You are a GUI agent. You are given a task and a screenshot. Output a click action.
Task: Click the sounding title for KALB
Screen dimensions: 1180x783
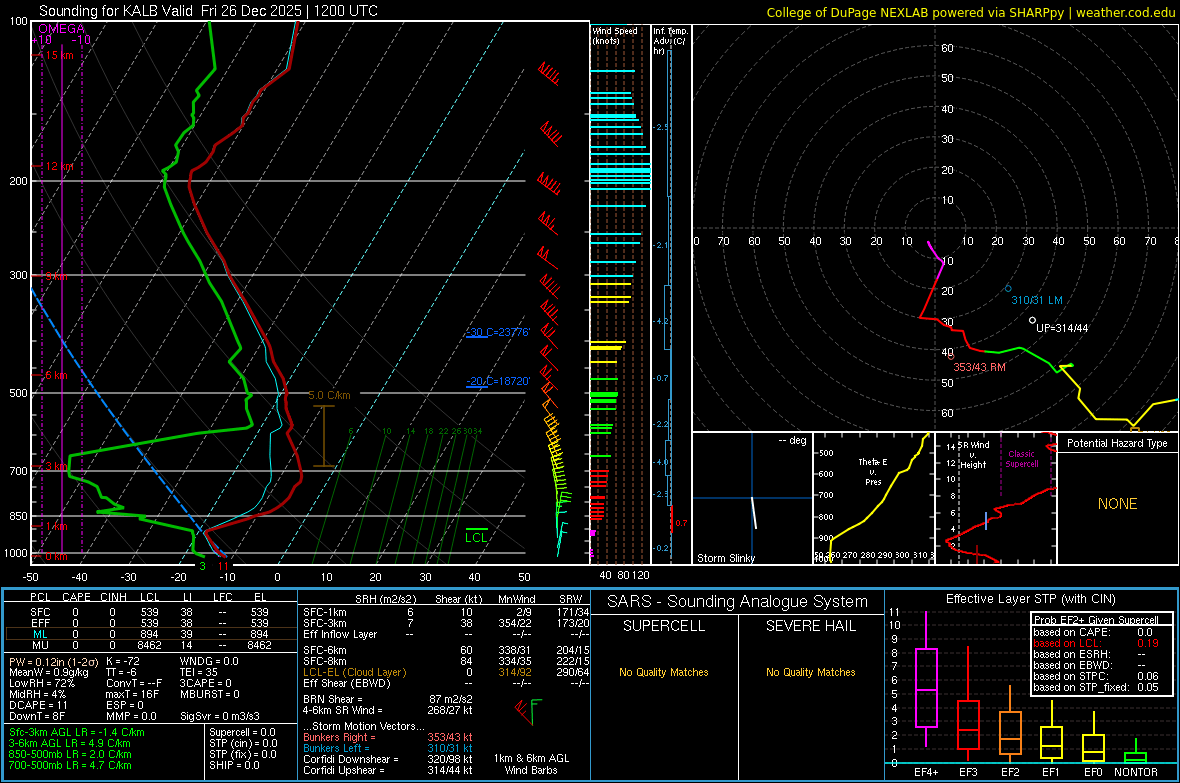[208, 11]
